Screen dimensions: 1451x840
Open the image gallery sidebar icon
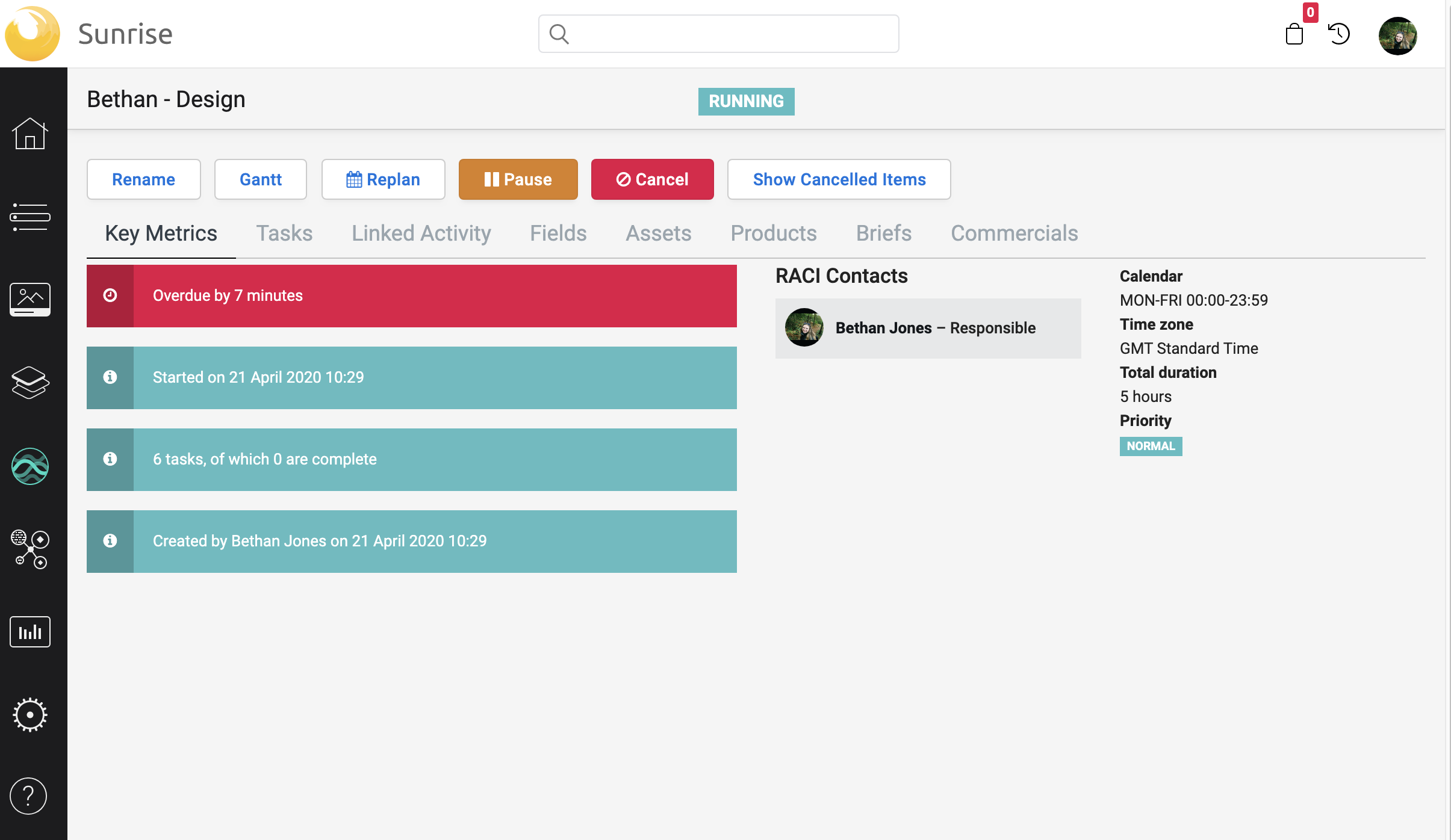coord(30,299)
